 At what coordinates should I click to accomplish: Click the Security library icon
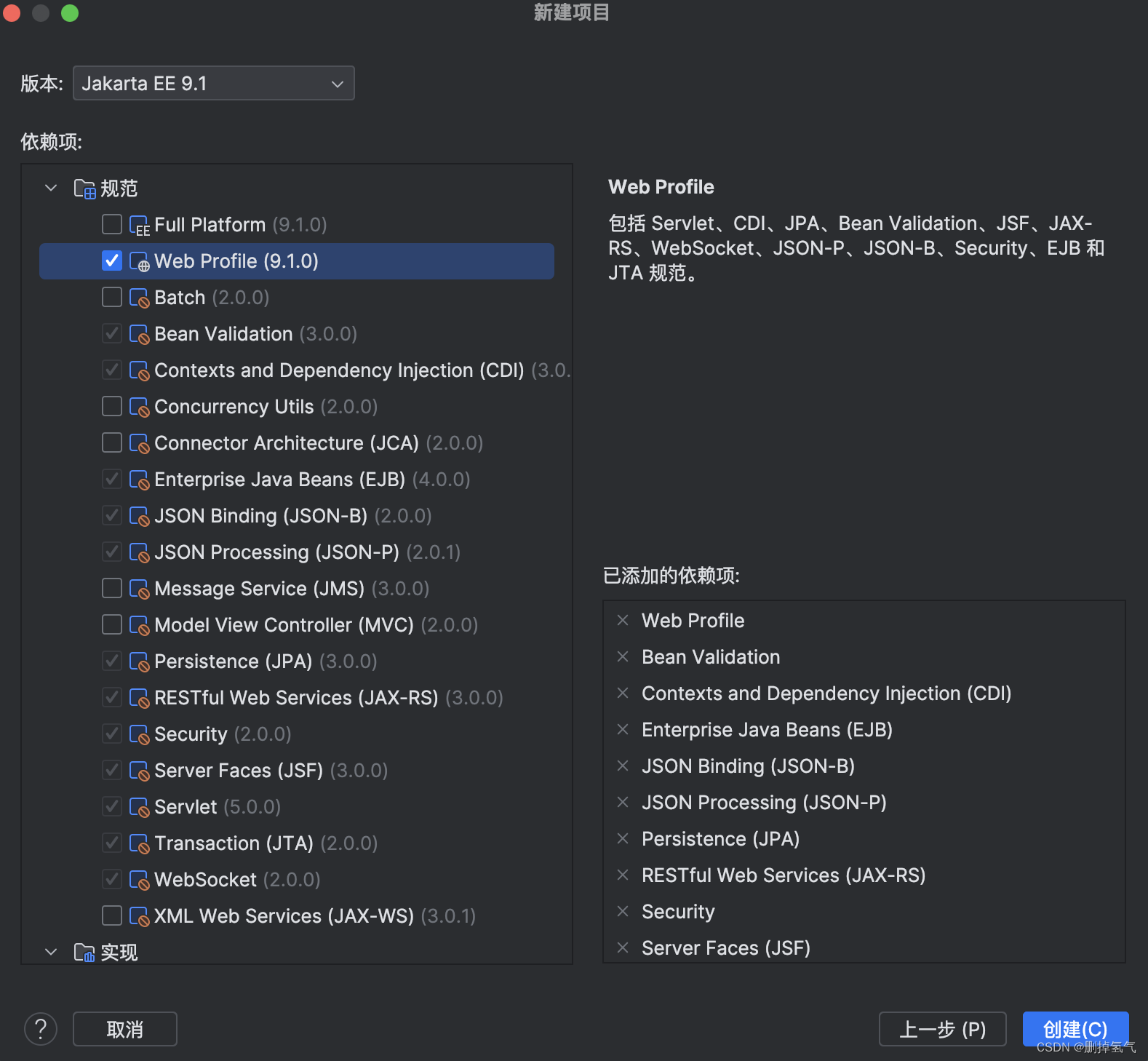[x=140, y=735]
